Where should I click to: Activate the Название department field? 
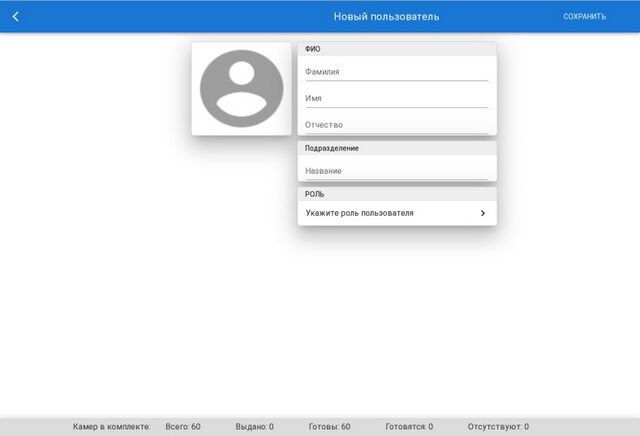tap(396, 171)
